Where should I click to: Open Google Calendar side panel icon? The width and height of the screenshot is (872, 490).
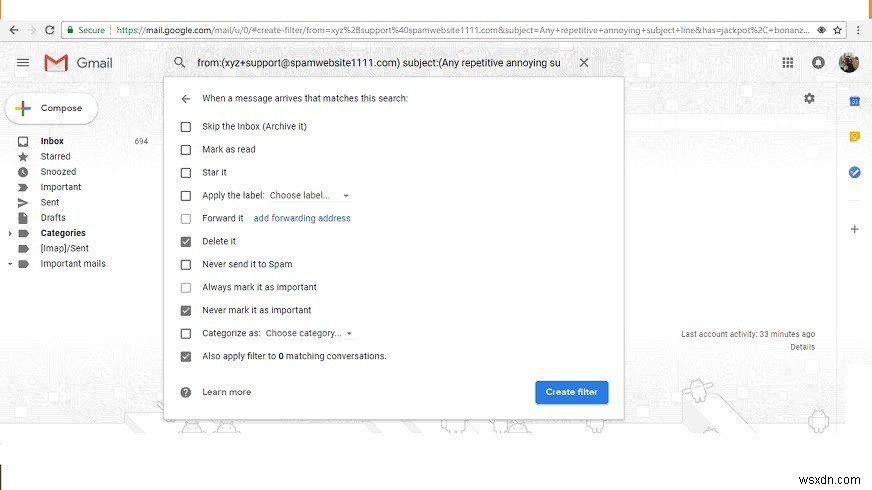point(855,101)
